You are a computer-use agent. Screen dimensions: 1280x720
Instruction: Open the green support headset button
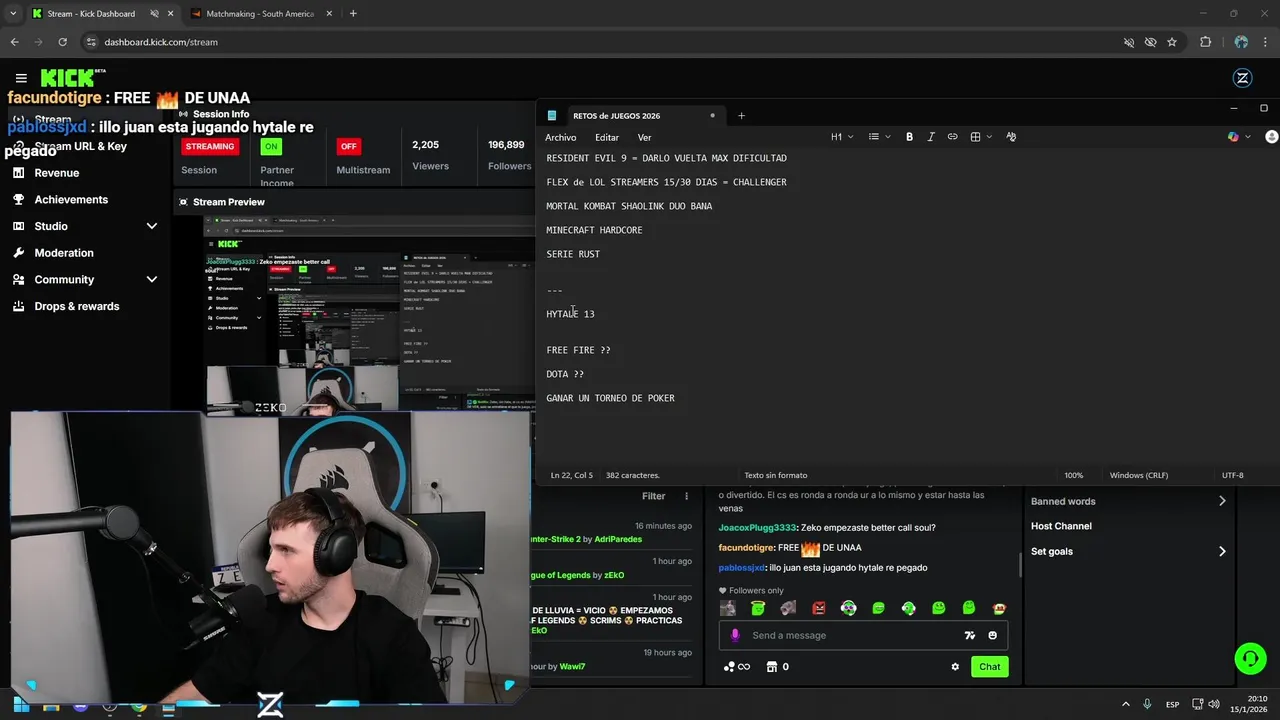(1250, 658)
